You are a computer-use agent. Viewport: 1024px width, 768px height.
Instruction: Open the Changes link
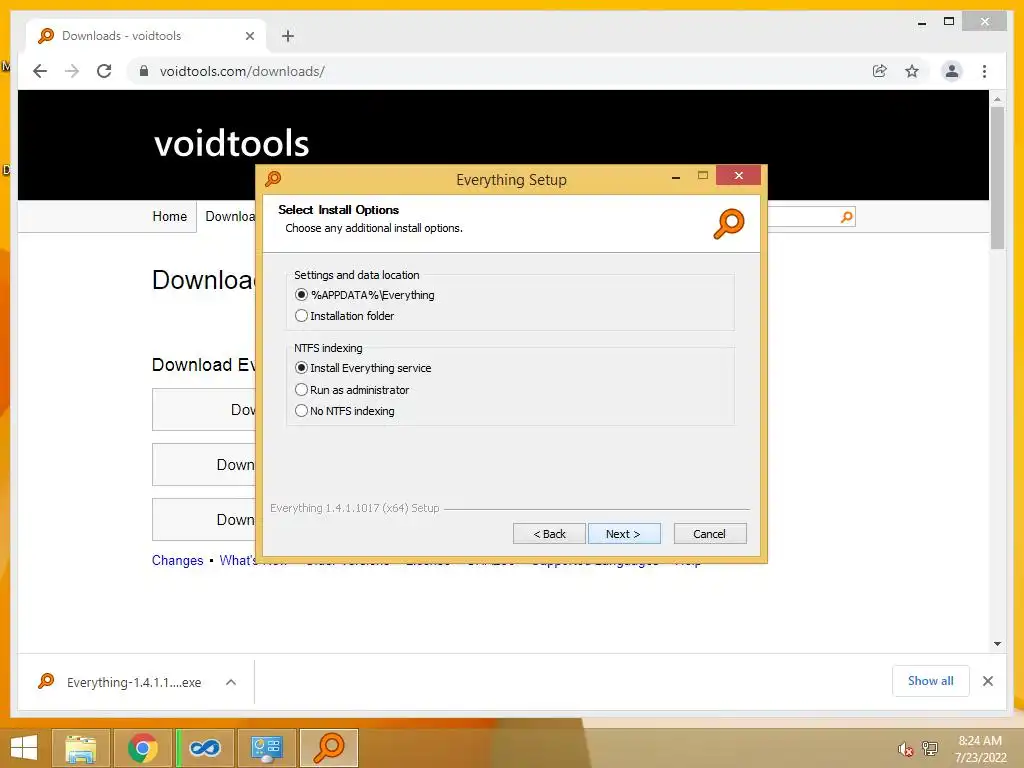[178, 560]
